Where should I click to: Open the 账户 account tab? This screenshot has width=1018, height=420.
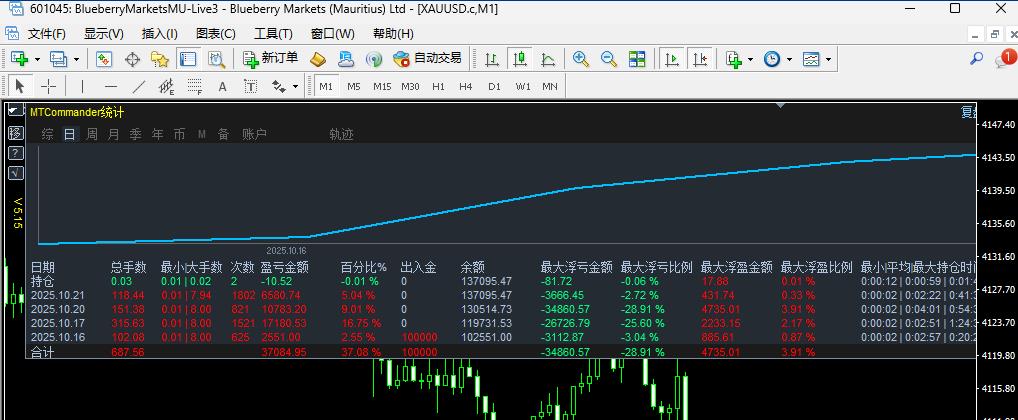(254, 134)
